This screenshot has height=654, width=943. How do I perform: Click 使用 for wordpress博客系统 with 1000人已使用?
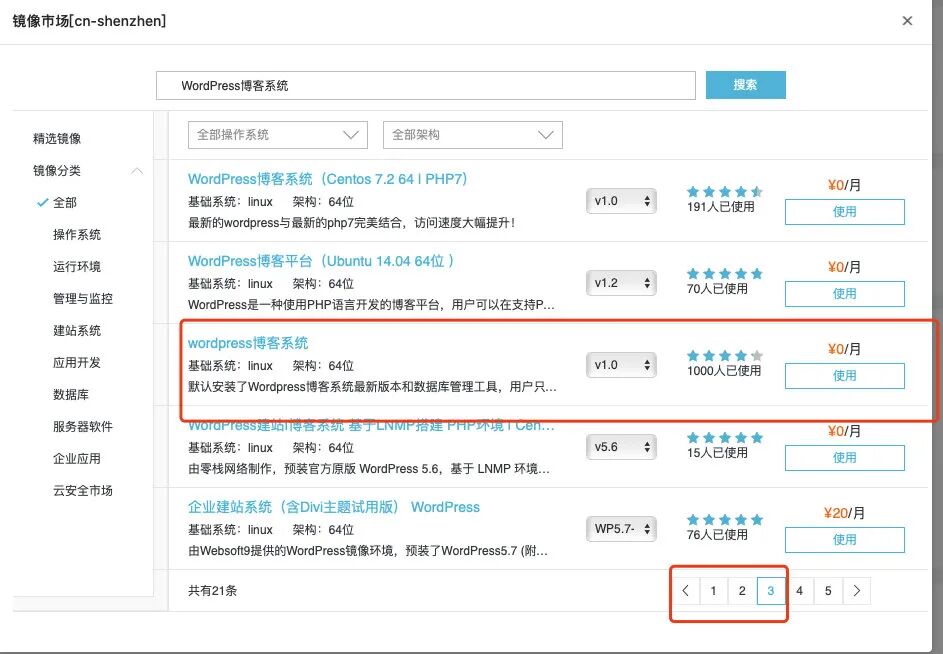(844, 375)
